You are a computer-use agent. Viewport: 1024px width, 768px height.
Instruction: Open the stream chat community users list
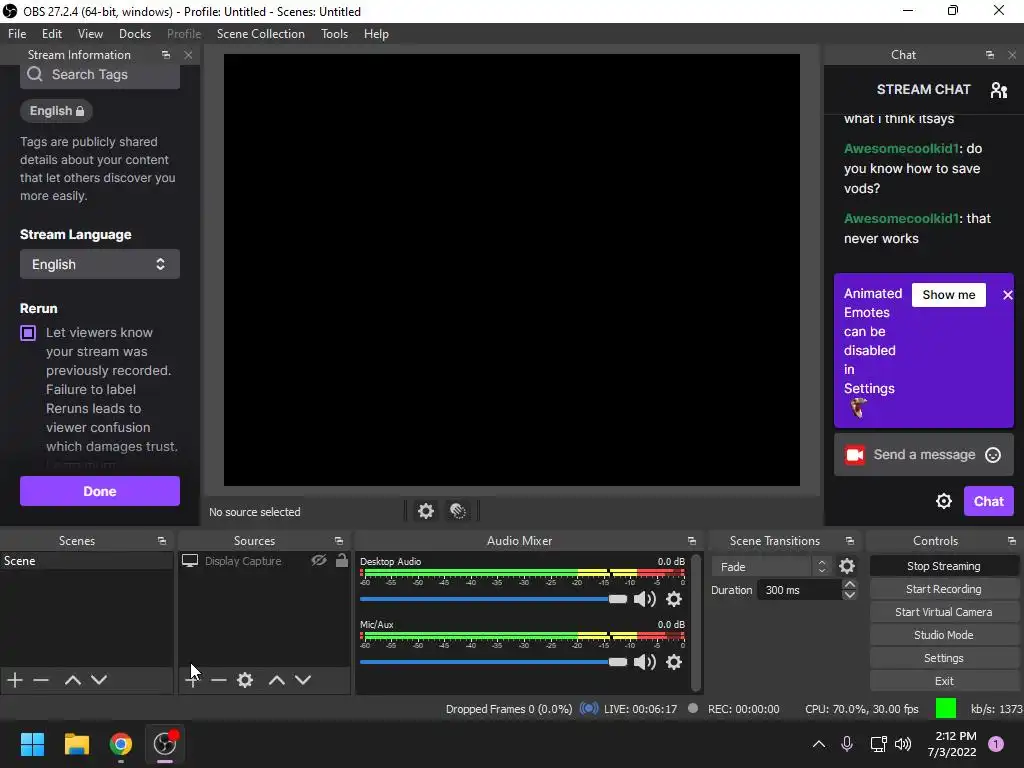tap(999, 90)
